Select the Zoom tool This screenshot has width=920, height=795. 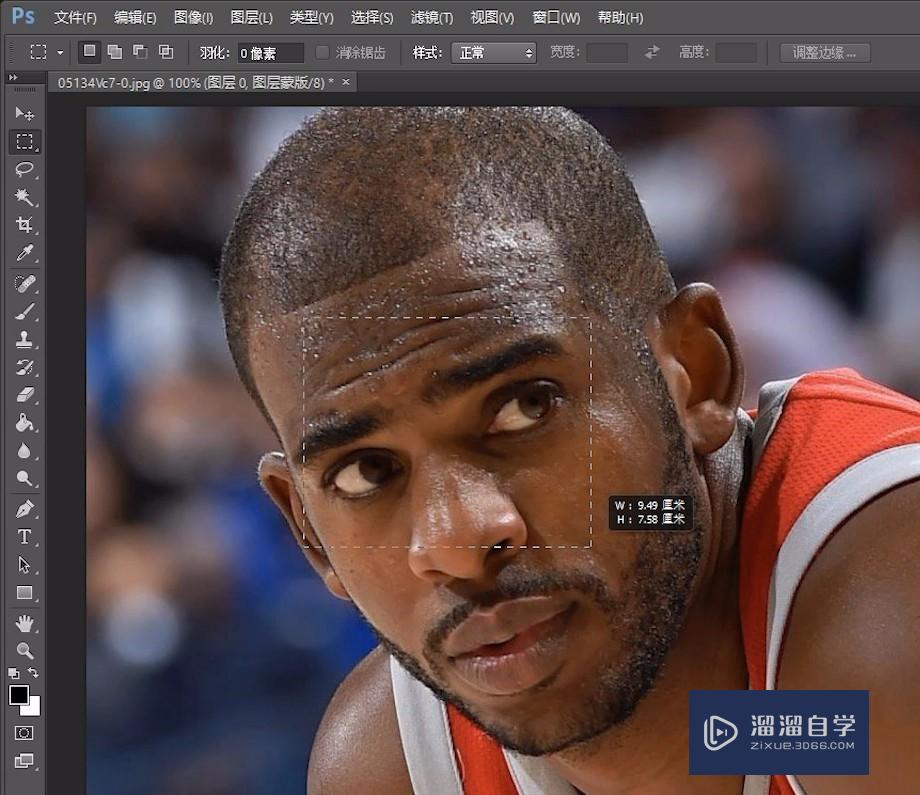(x=24, y=650)
